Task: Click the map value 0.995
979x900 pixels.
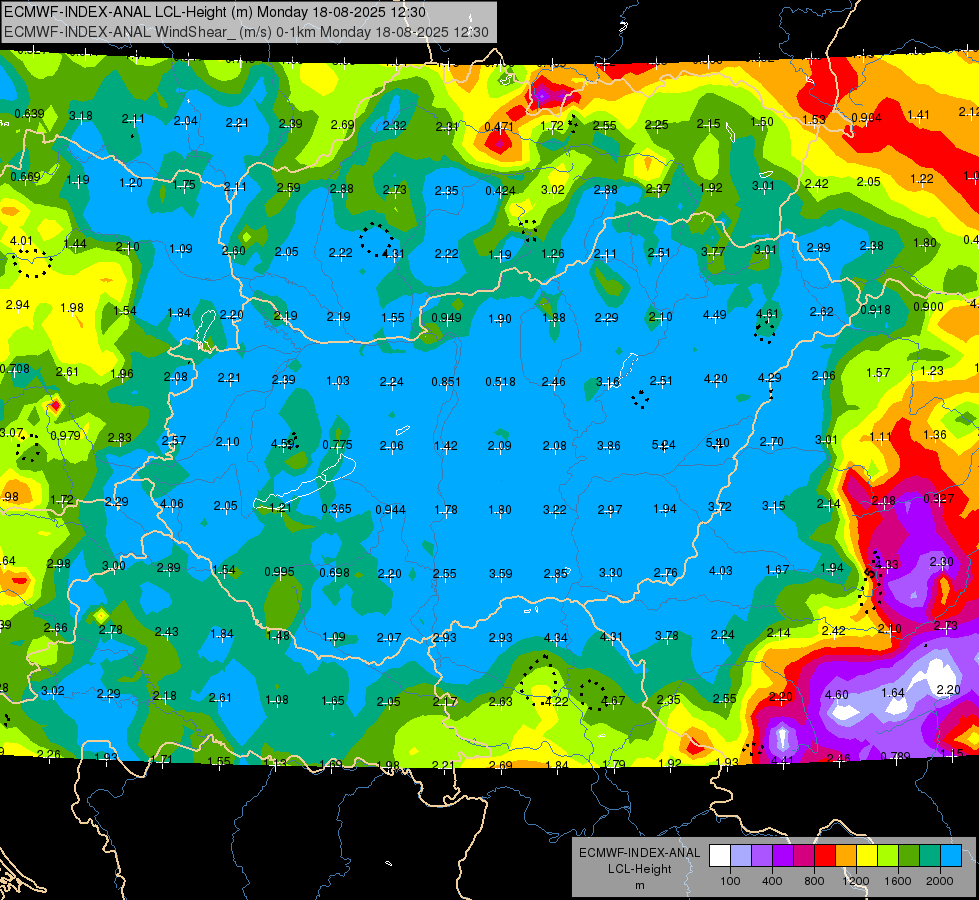Action: coord(279,571)
